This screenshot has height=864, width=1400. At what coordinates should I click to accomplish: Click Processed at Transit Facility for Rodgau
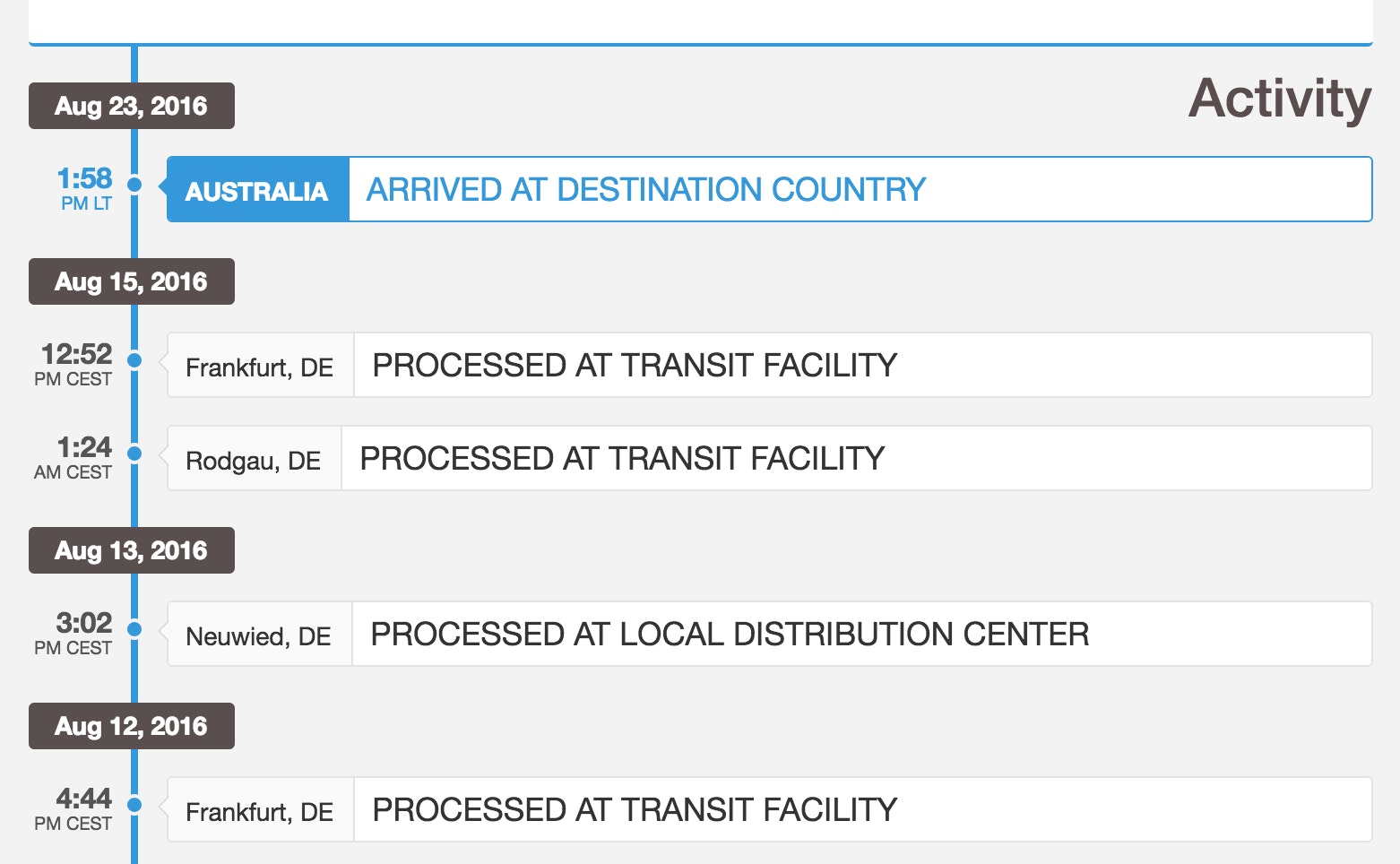click(x=622, y=459)
